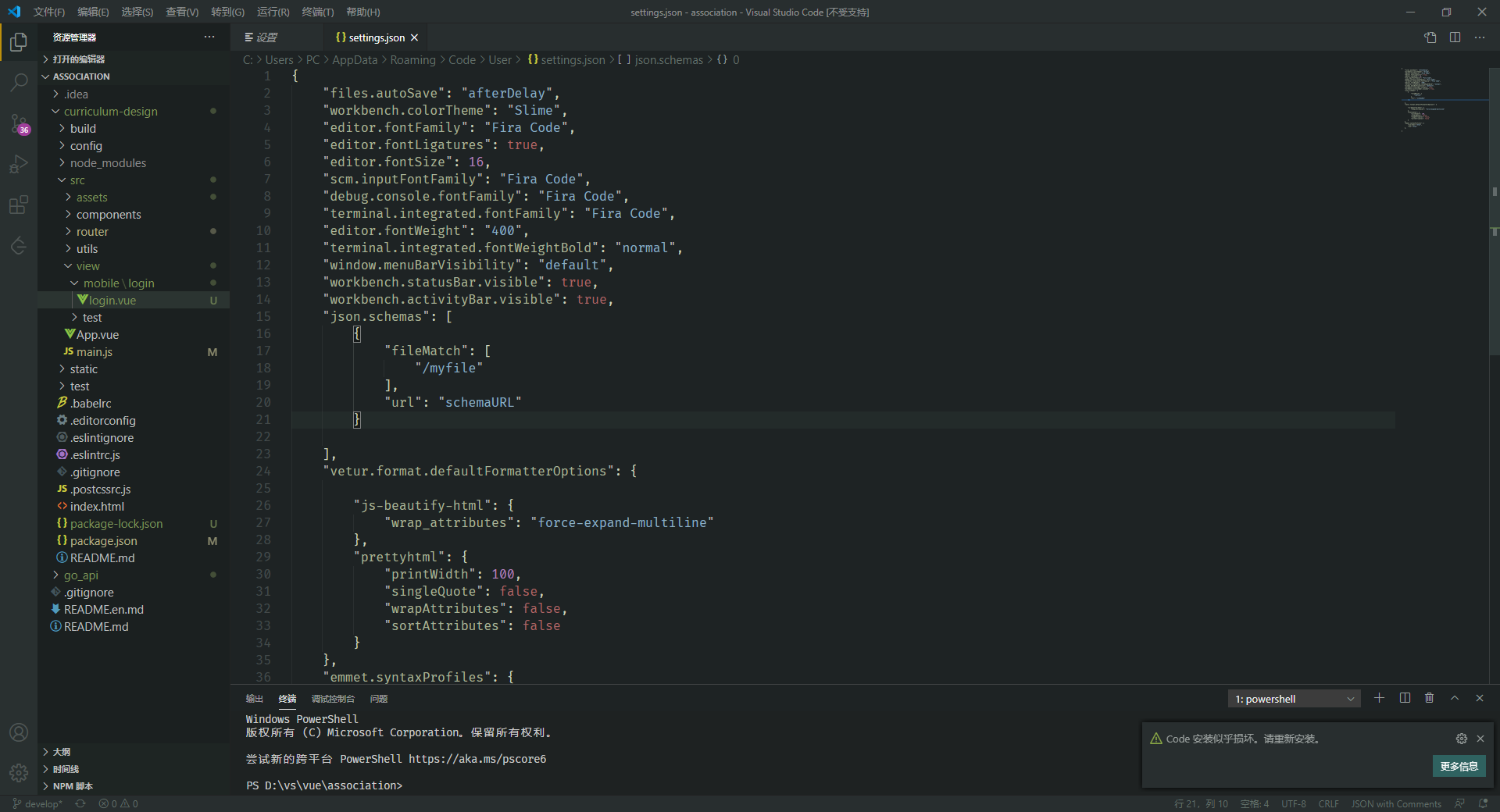The width and height of the screenshot is (1500, 812).
Task: Open the 终端(T) menu
Action: point(318,12)
